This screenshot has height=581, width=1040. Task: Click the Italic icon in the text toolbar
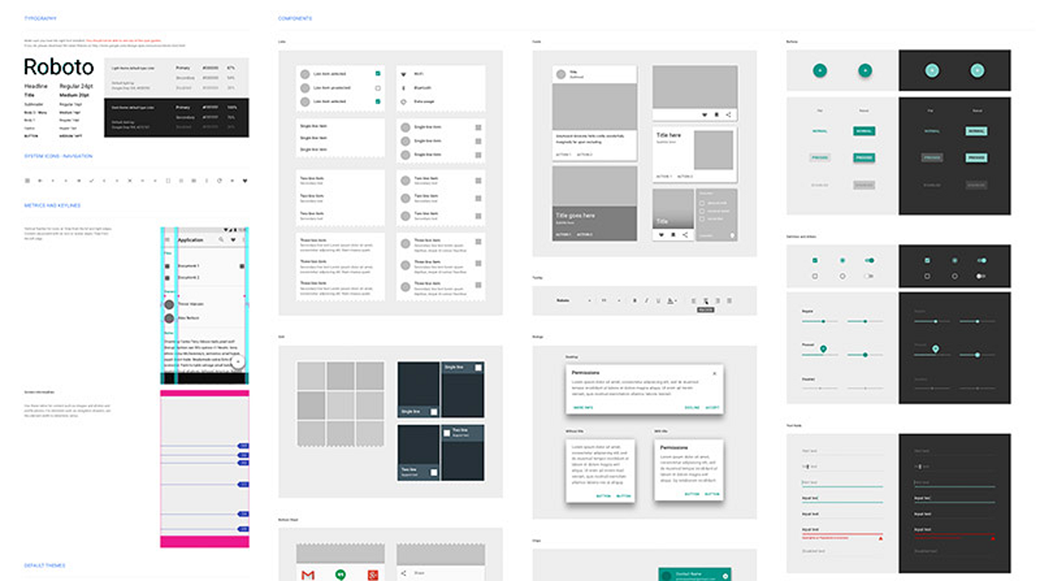[646, 300]
